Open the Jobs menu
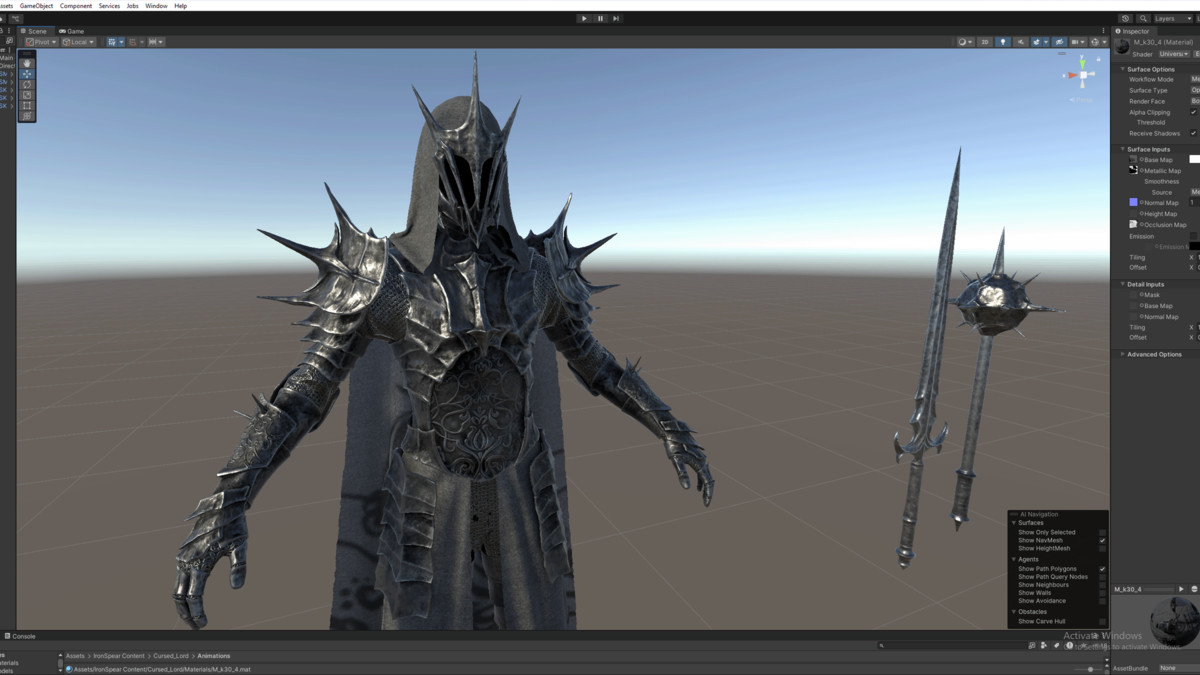This screenshot has width=1200, height=675. tap(132, 6)
